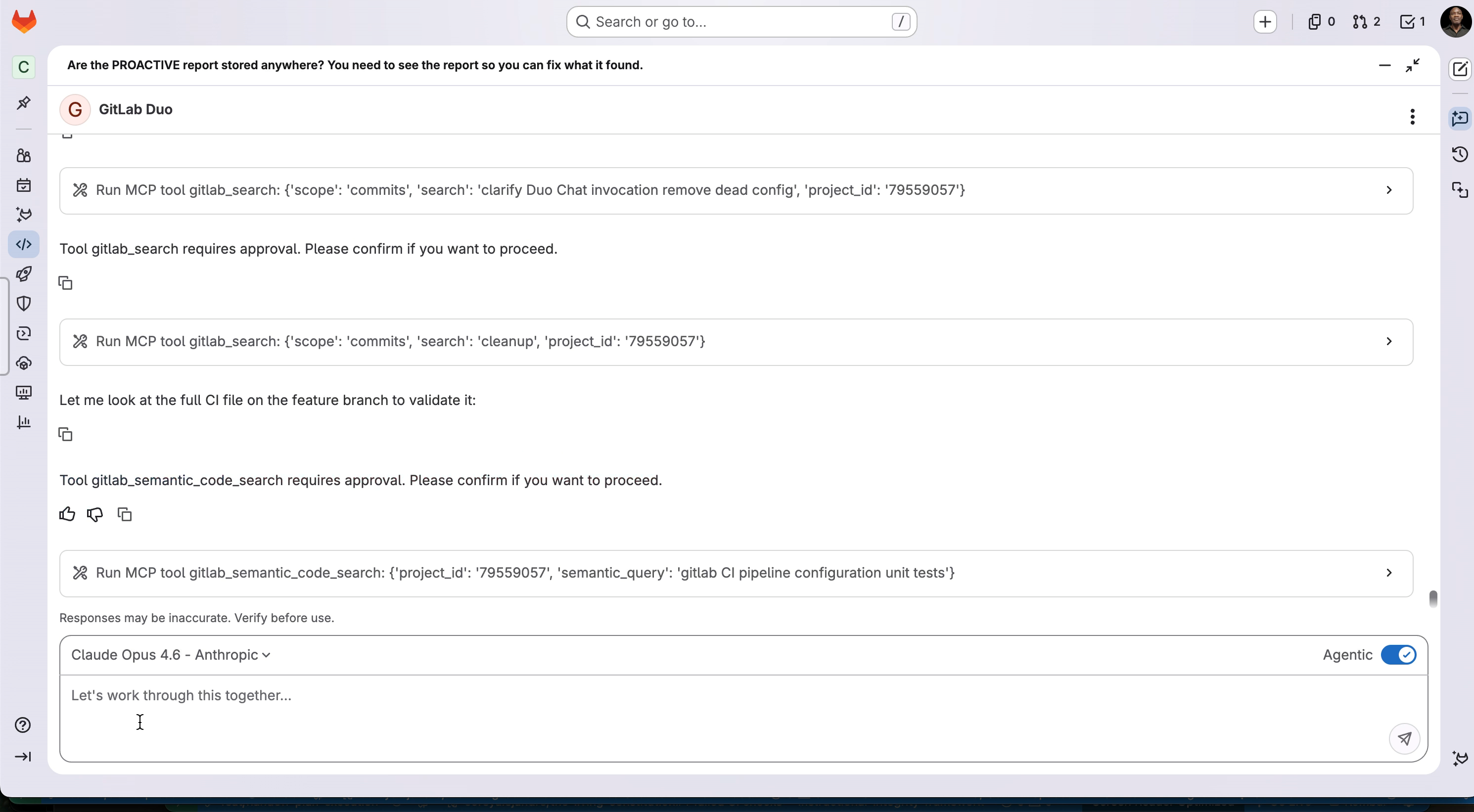Copy the semantic_code_search approval message

click(124, 514)
